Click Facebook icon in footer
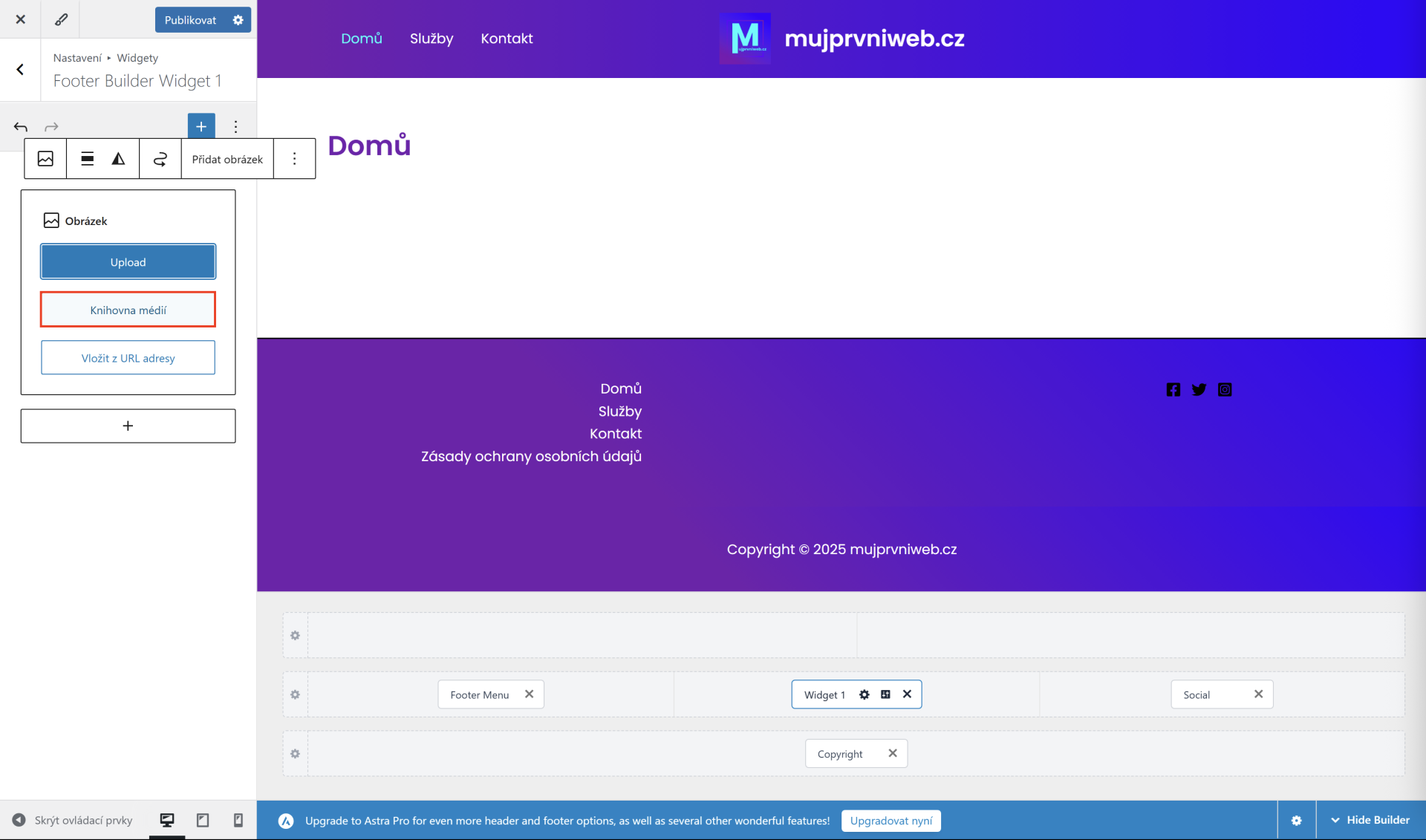The height and width of the screenshot is (840, 1426). pyautogui.click(x=1173, y=389)
